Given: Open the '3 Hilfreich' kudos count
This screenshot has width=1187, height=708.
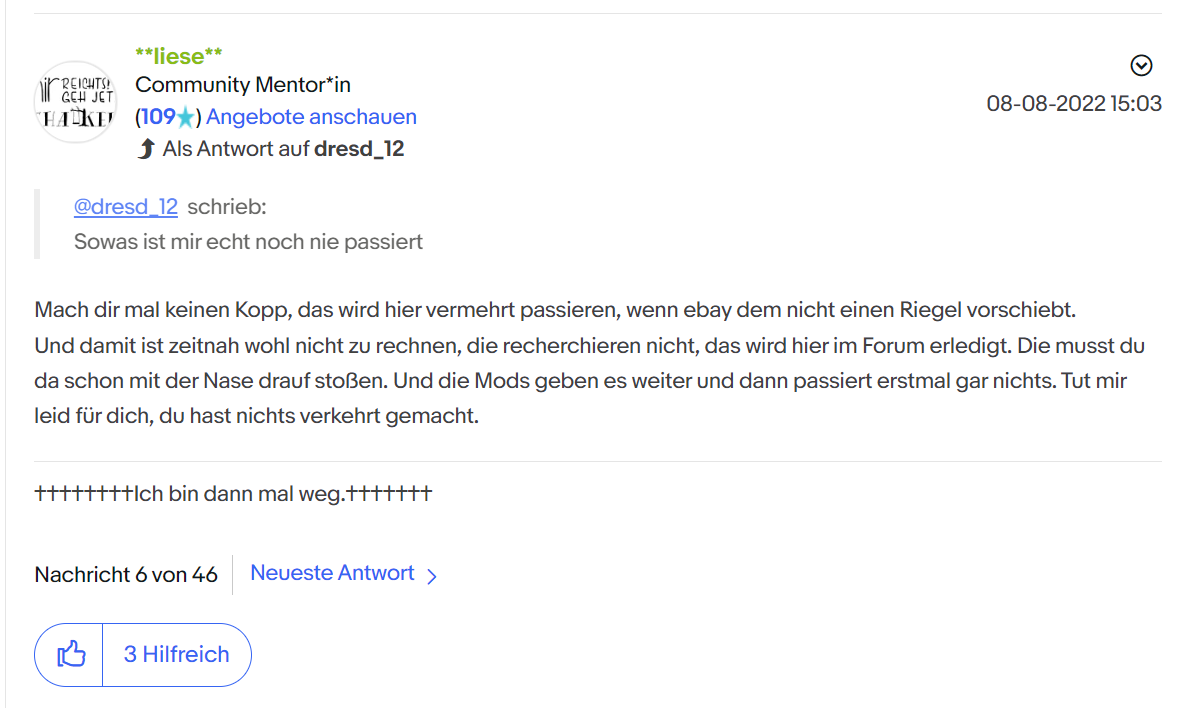Looking at the screenshot, I should tap(176, 654).
